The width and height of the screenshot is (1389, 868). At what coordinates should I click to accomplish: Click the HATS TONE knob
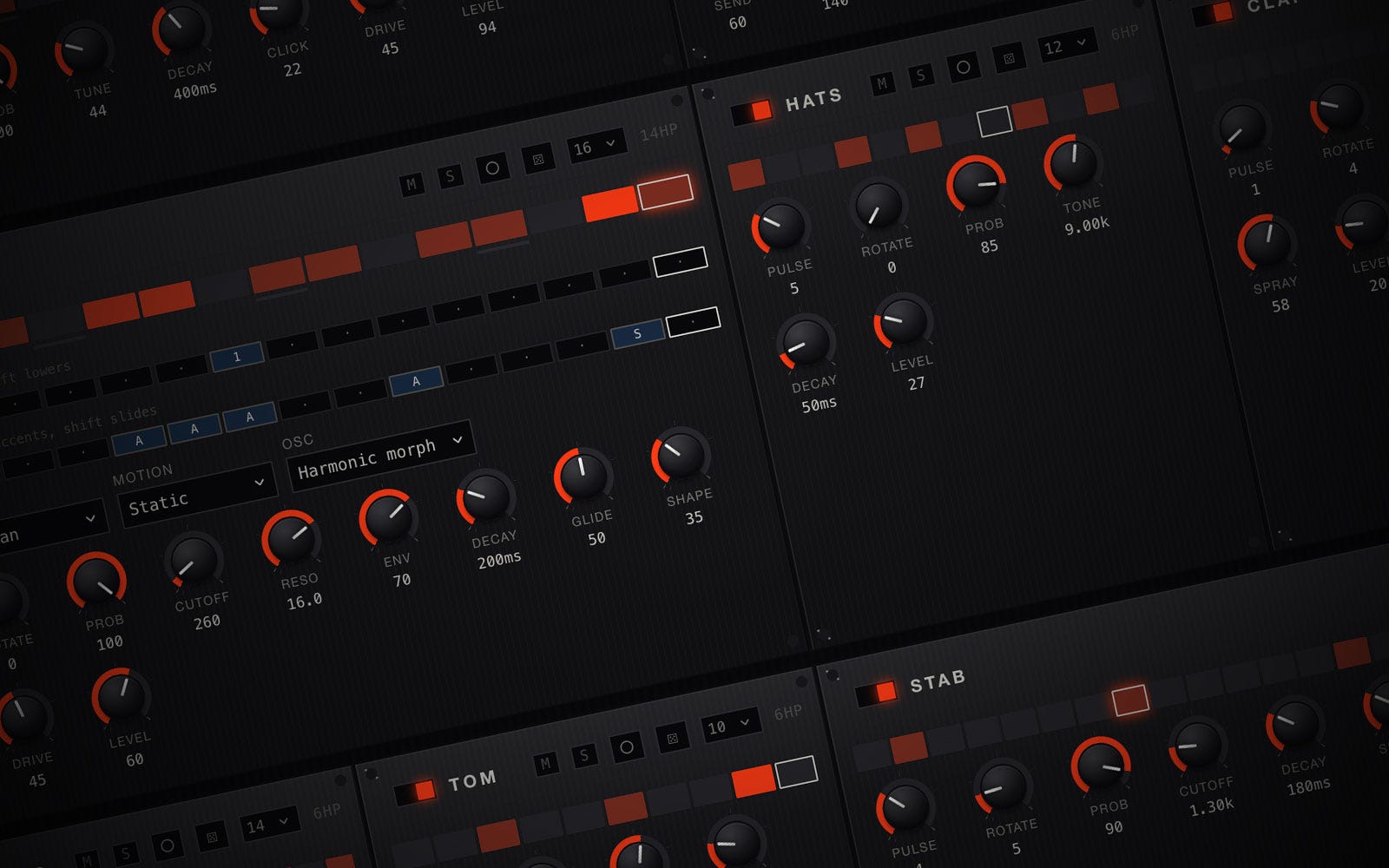click(1073, 163)
